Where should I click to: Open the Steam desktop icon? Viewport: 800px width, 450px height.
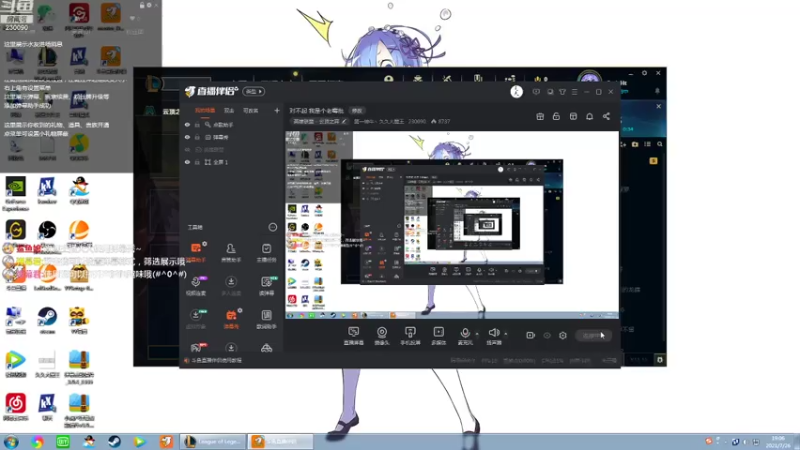[47, 320]
